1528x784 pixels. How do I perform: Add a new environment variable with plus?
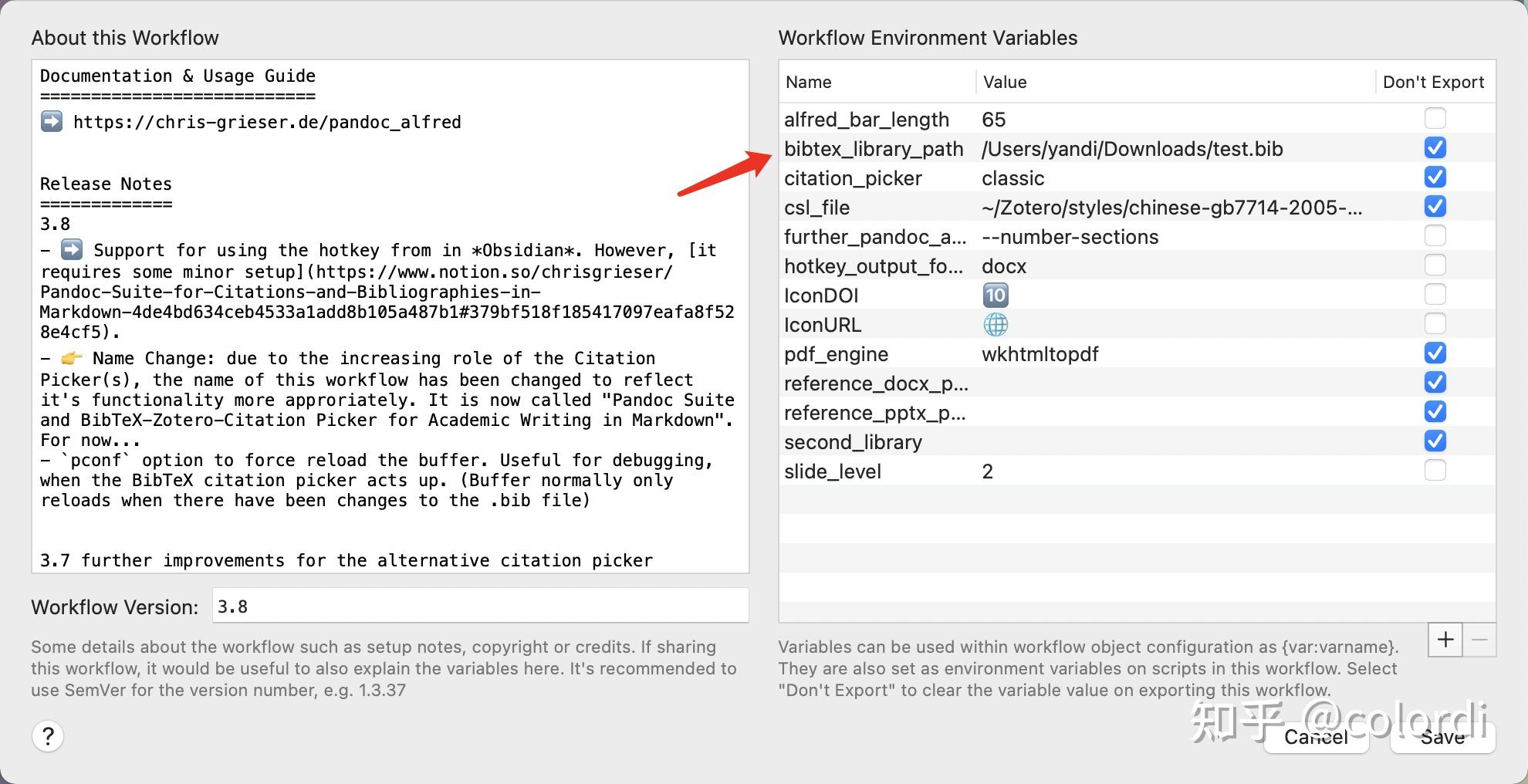coord(1445,640)
